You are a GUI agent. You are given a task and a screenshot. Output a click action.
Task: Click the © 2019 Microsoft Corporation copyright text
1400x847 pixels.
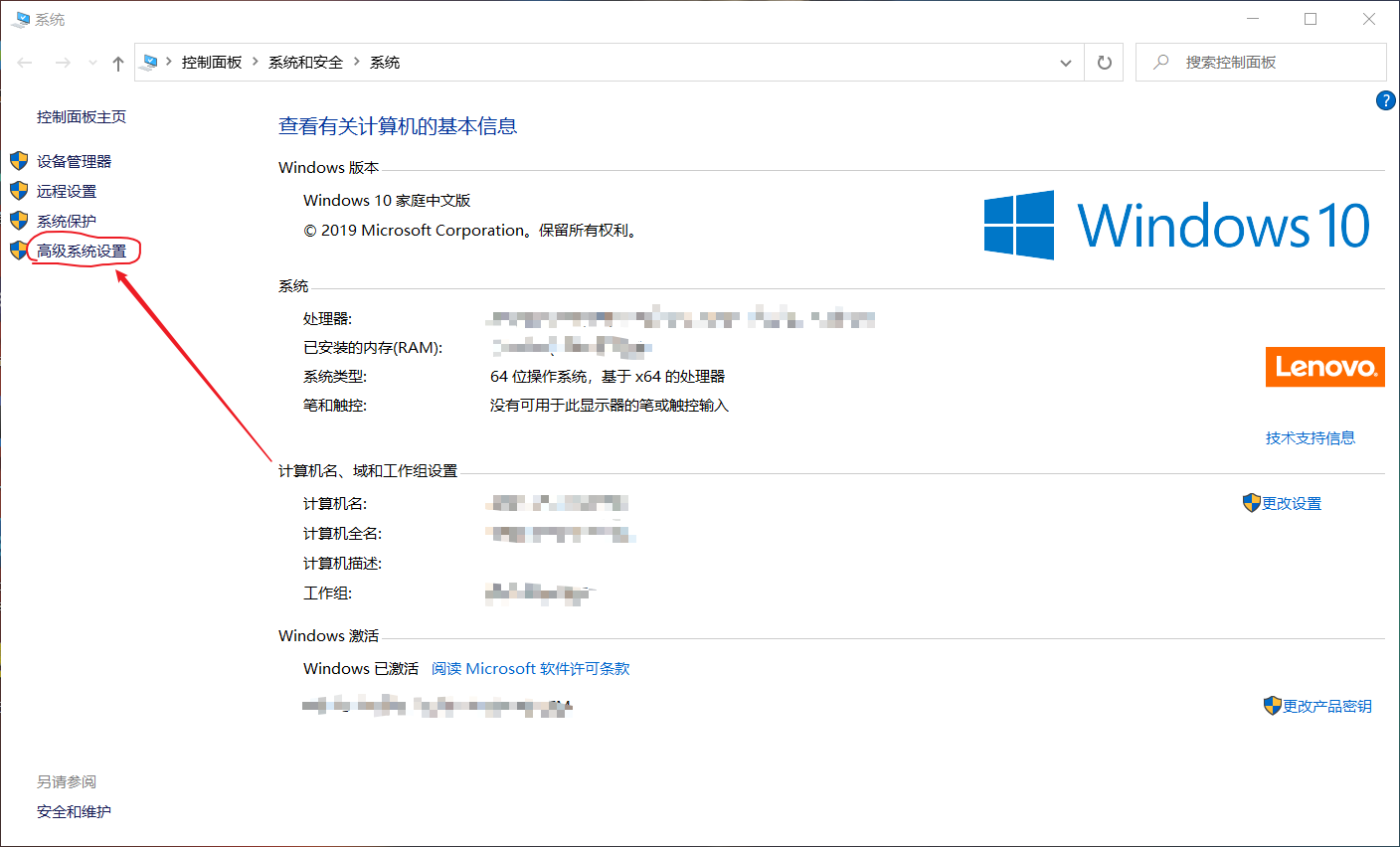(471, 230)
